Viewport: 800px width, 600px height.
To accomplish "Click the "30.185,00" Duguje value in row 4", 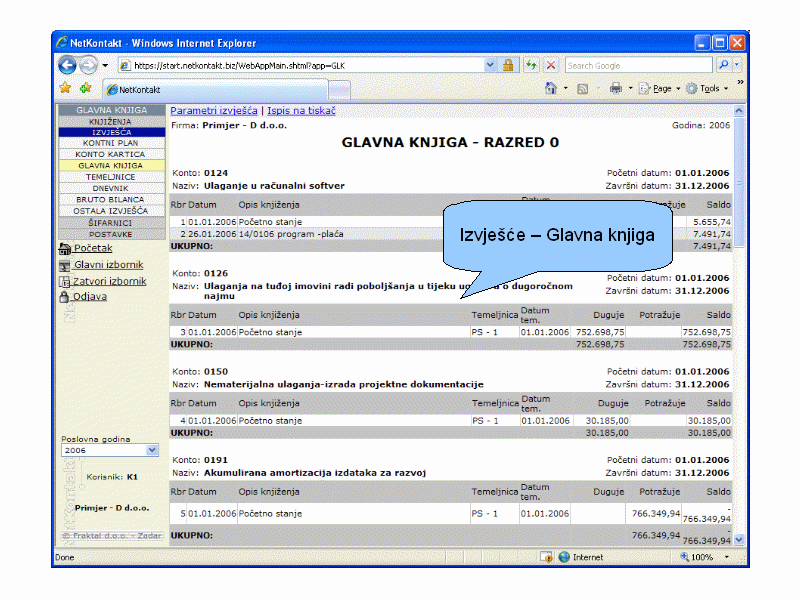I will coord(607,421).
